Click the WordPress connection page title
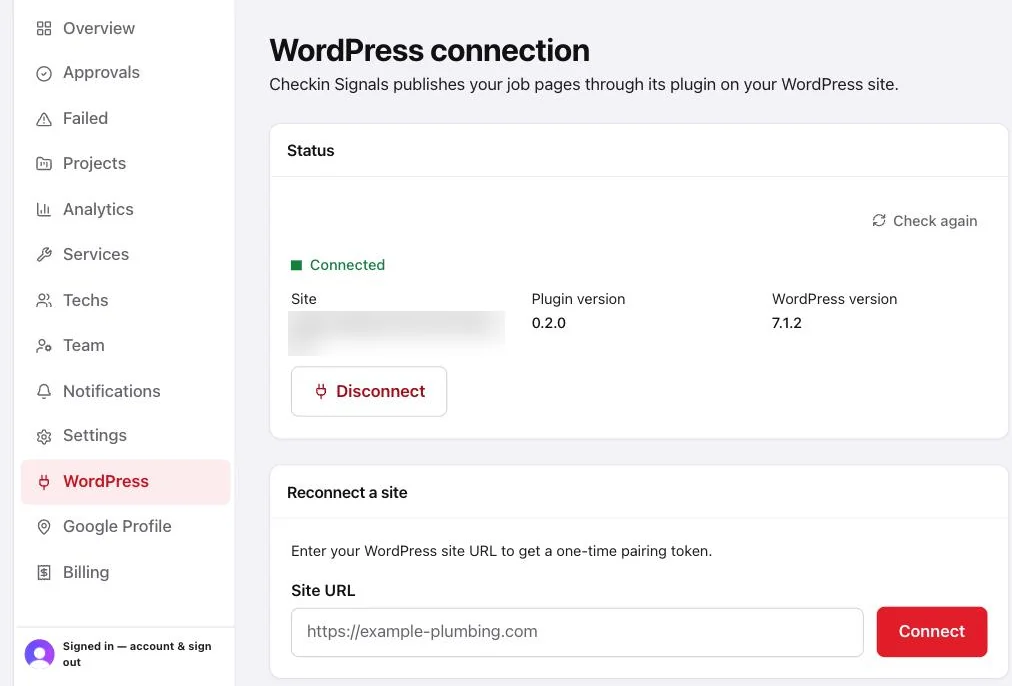Viewport: 1012px width, 686px height. [x=429, y=50]
